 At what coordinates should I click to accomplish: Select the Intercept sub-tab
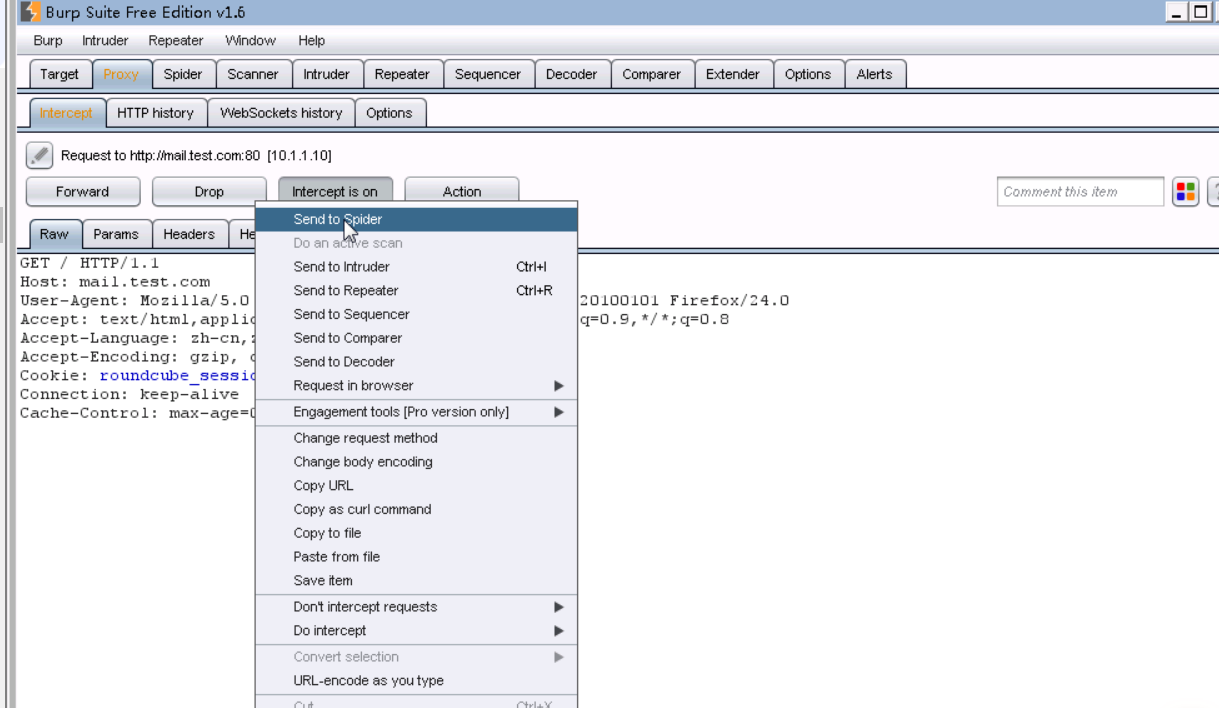66,113
